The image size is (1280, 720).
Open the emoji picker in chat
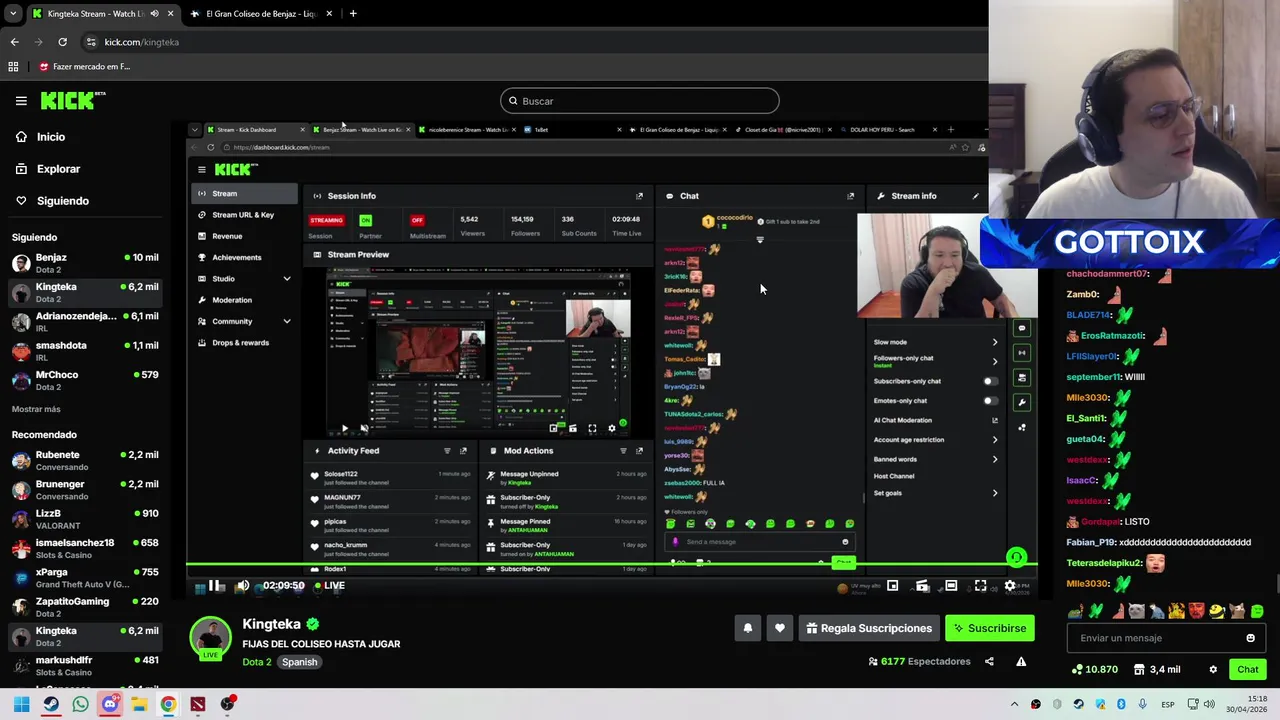[1250, 638]
